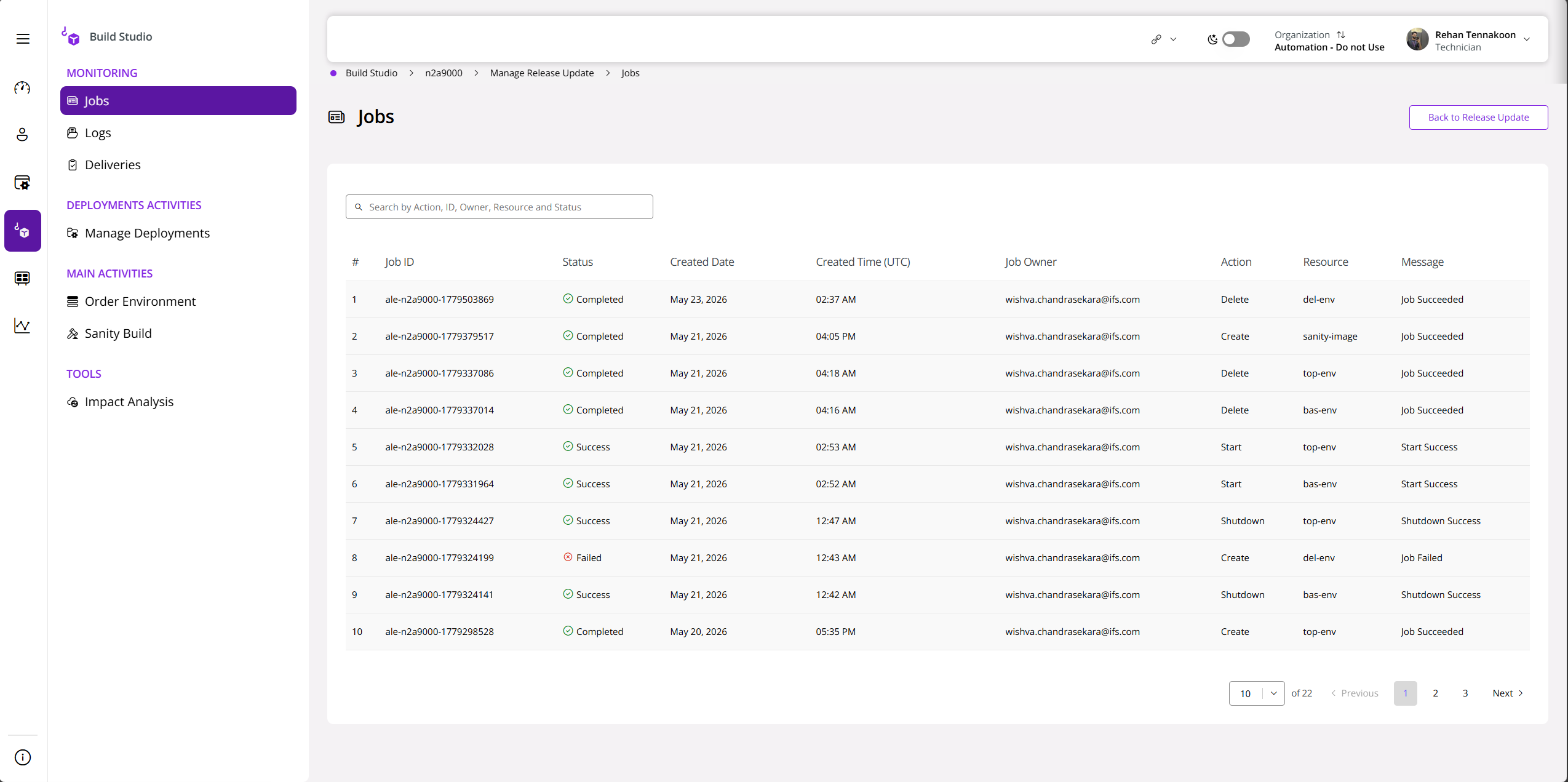Go to page 2 of jobs
The height and width of the screenshot is (782, 1568).
click(1435, 693)
